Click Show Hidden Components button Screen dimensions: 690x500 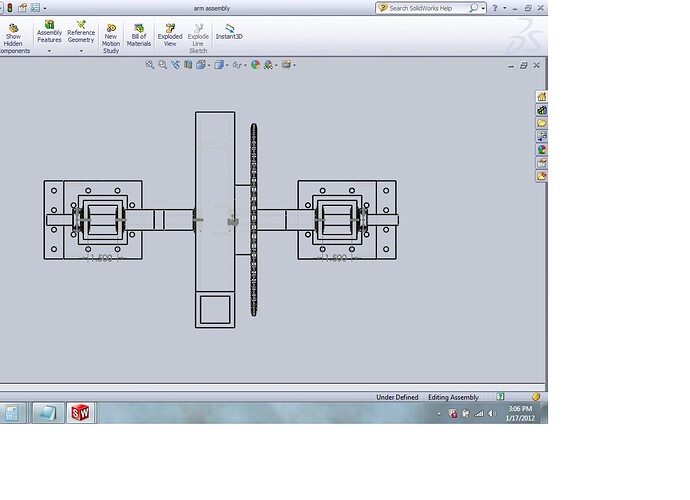[x=14, y=39]
